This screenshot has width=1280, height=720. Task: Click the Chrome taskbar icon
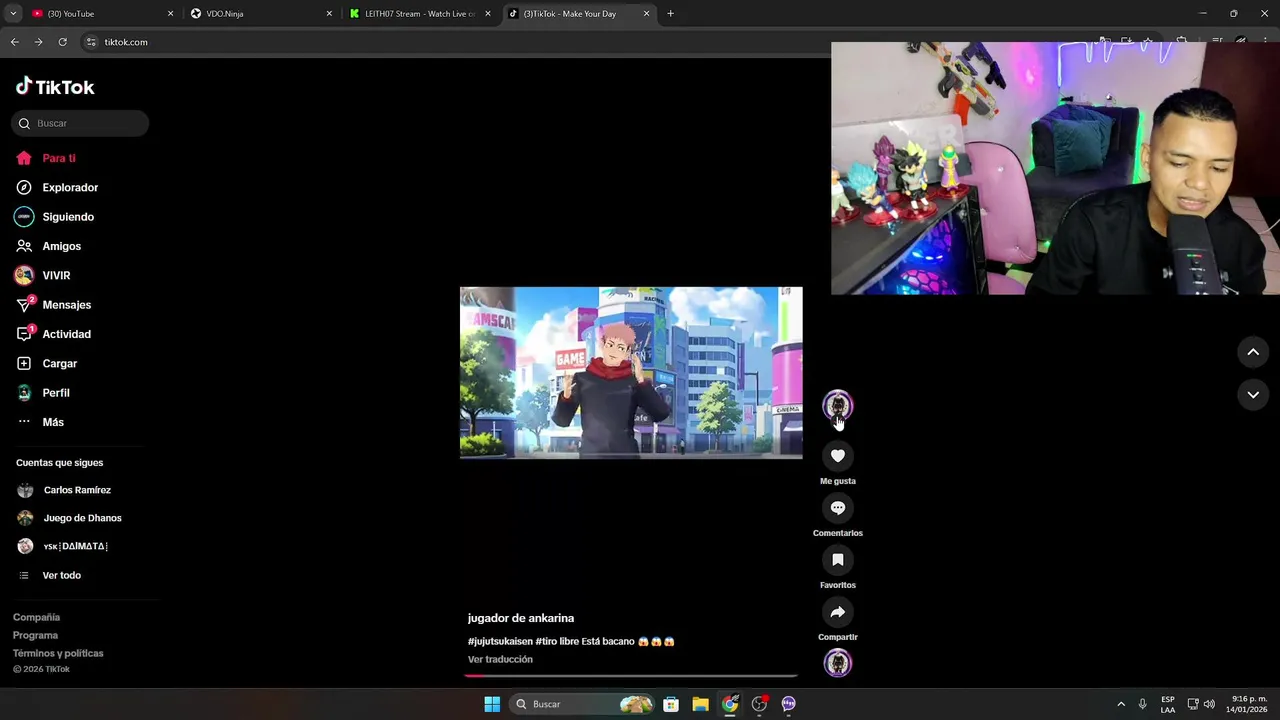pos(730,704)
